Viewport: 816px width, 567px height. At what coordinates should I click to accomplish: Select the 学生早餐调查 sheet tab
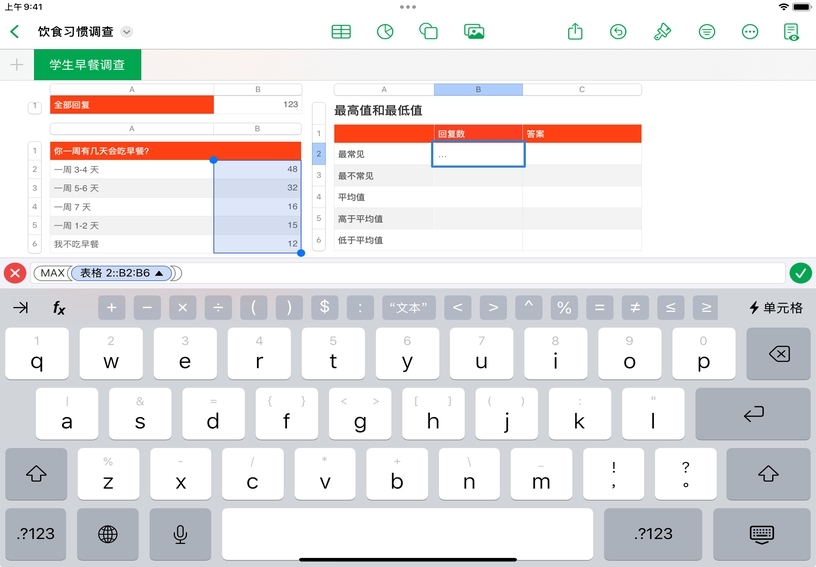[x=87, y=65]
